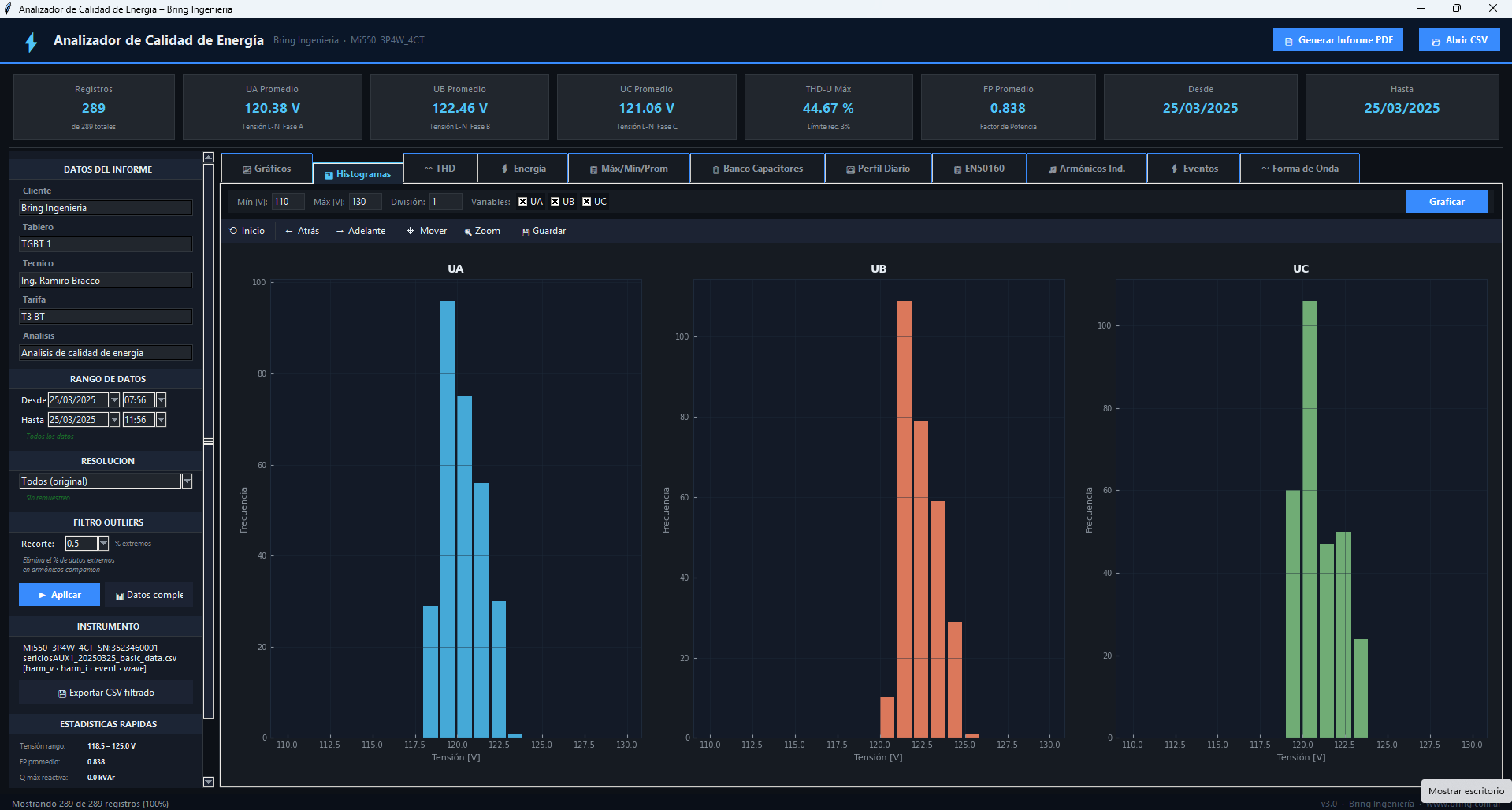1512x810 pixels.
Task: Uncheck the UA variable checkbox
Action: (522, 202)
